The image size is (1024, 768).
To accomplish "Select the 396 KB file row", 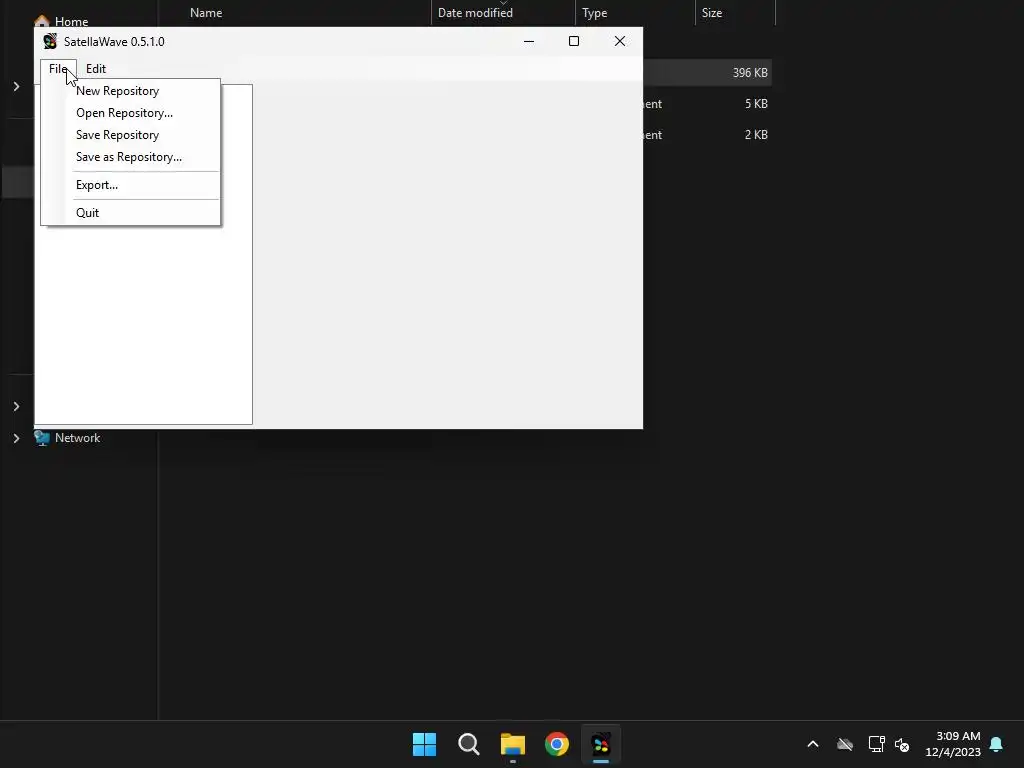I will point(707,72).
